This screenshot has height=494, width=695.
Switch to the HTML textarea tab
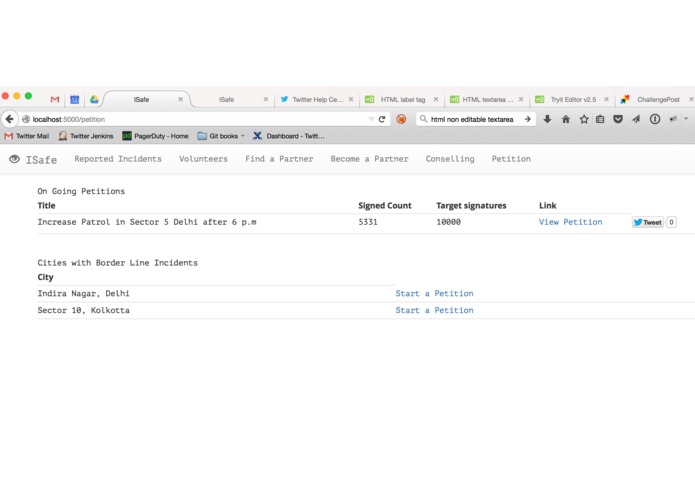click(x=488, y=100)
